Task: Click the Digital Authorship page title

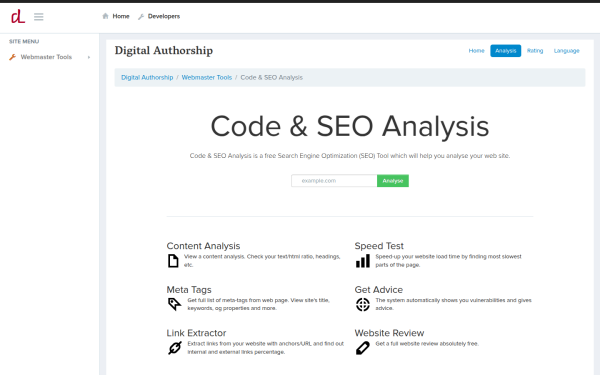Action: [x=164, y=51]
